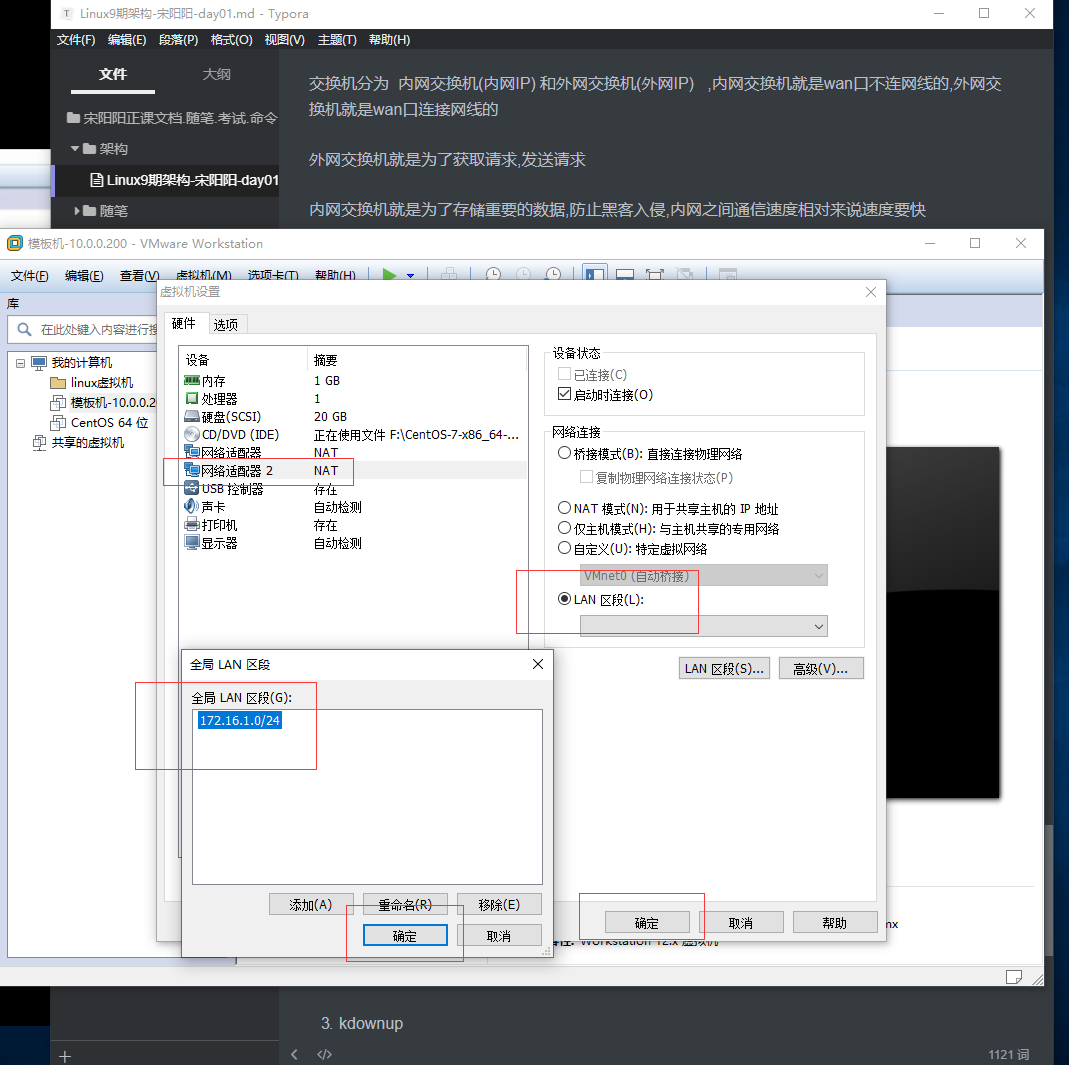
Task: Collapse 我的计算机 tree node
Action: tap(20, 363)
